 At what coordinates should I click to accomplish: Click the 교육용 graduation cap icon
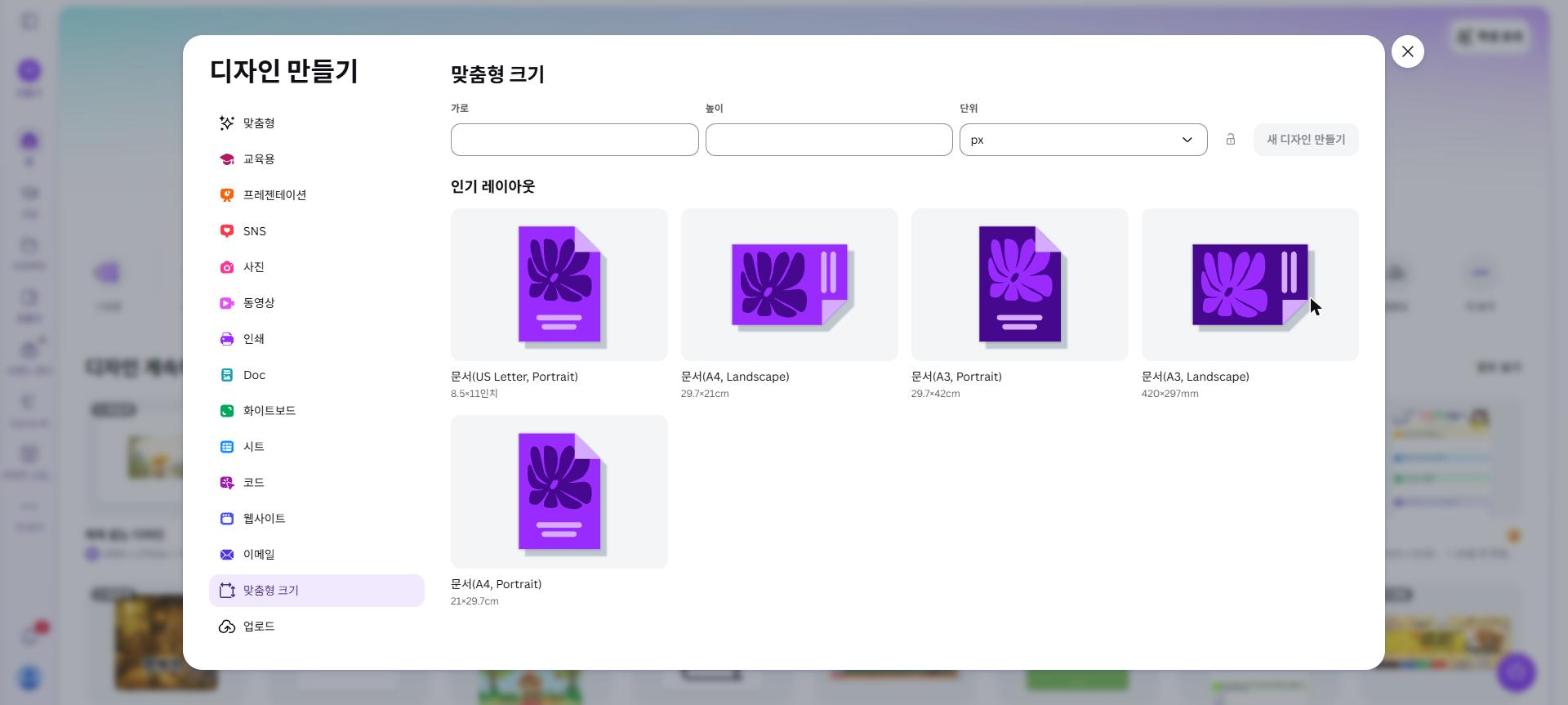click(227, 159)
